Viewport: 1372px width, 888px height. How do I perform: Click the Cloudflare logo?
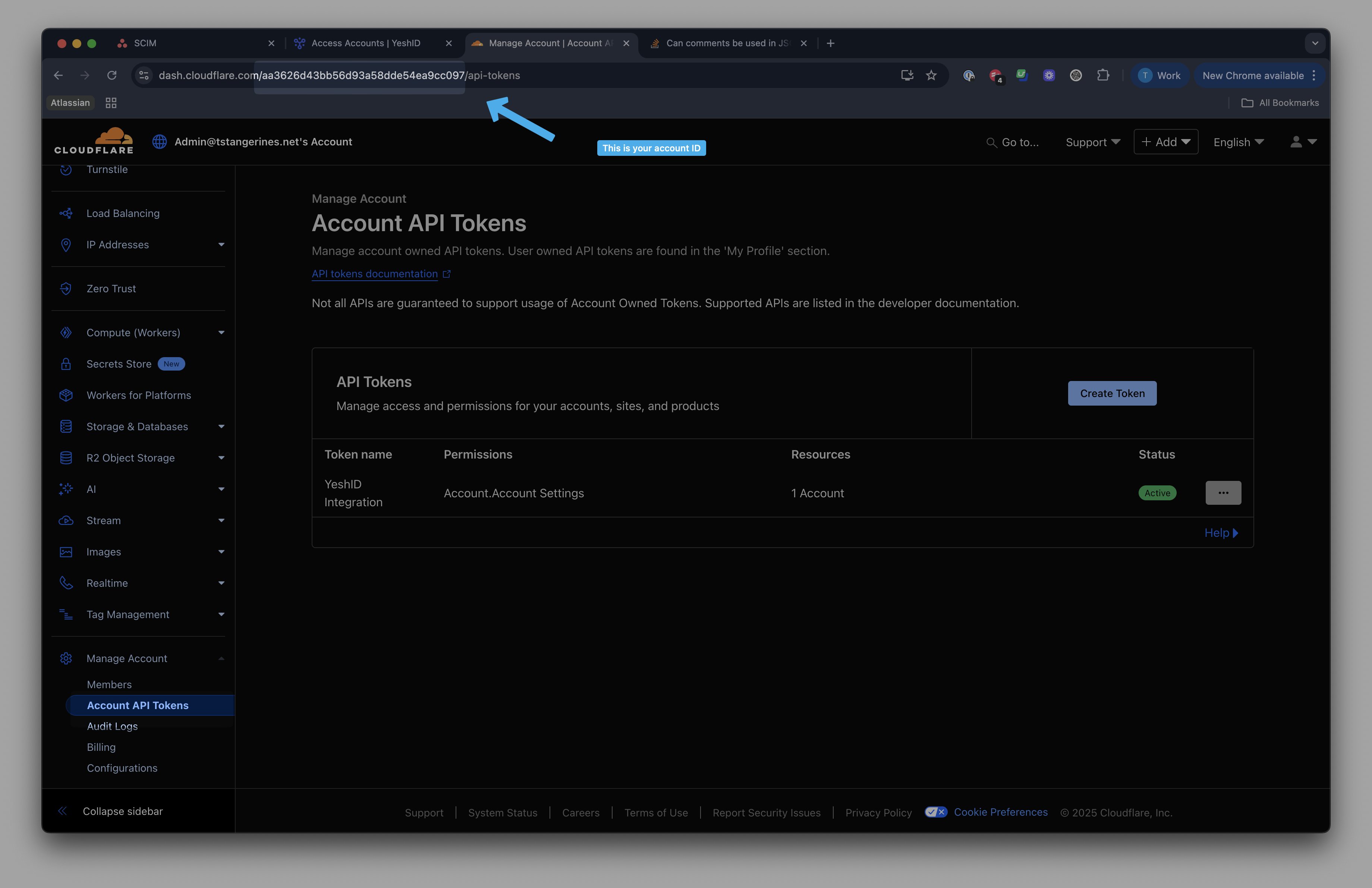click(x=94, y=141)
